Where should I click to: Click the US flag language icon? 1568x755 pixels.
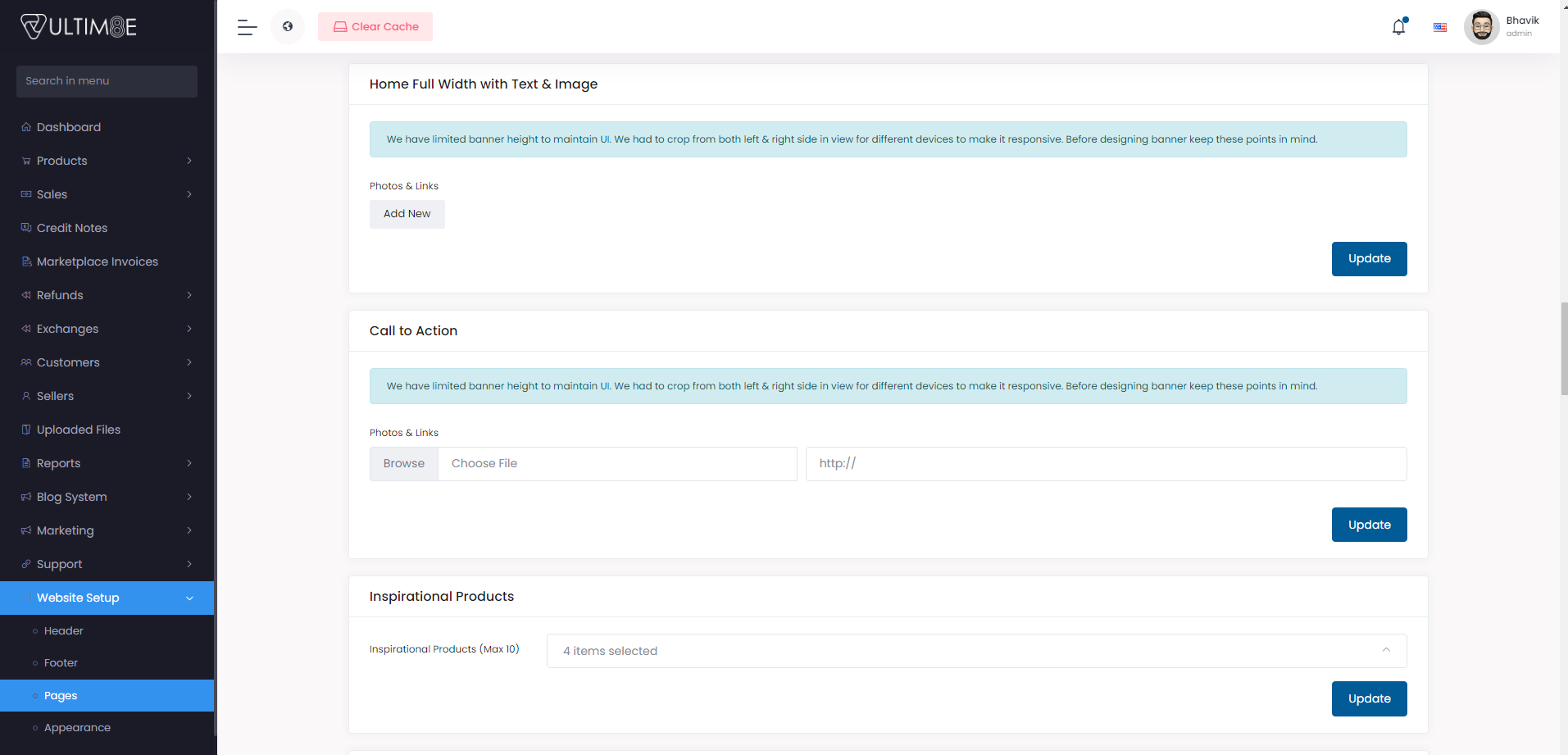click(x=1439, y=27)
